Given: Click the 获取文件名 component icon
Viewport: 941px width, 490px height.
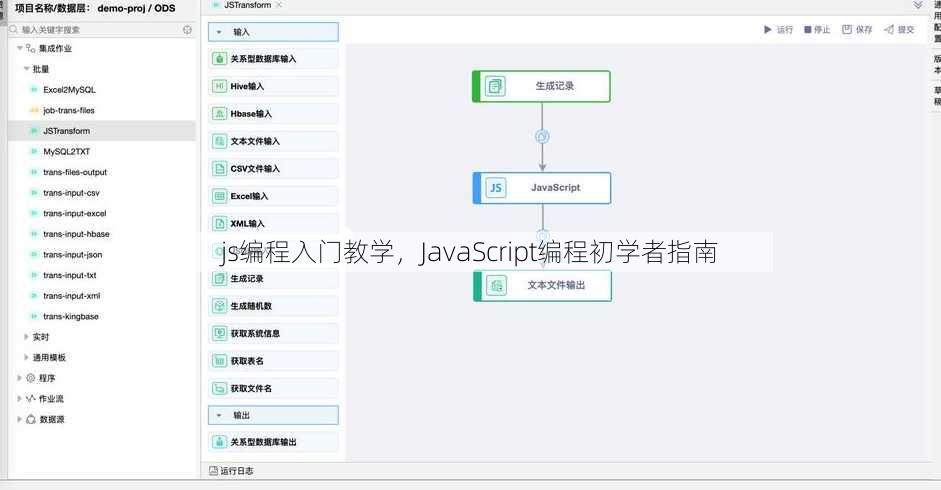Looking at the screenshot, I should point(220,389).
